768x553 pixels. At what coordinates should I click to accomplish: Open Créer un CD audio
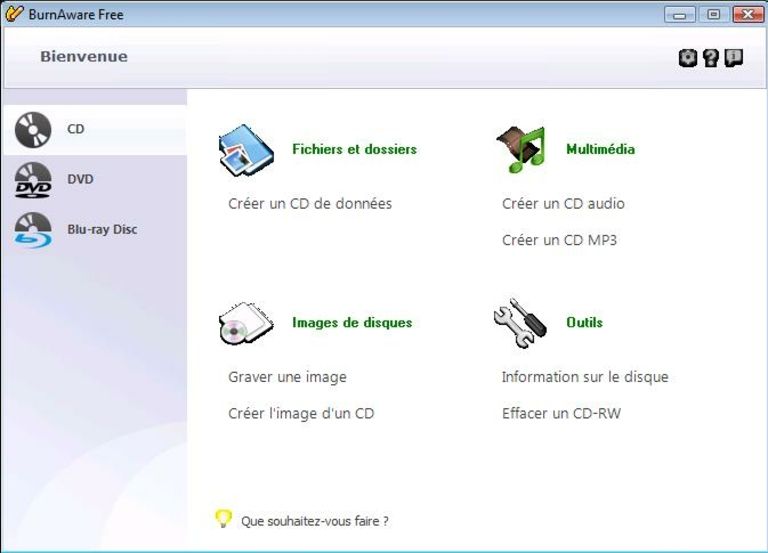563,204
